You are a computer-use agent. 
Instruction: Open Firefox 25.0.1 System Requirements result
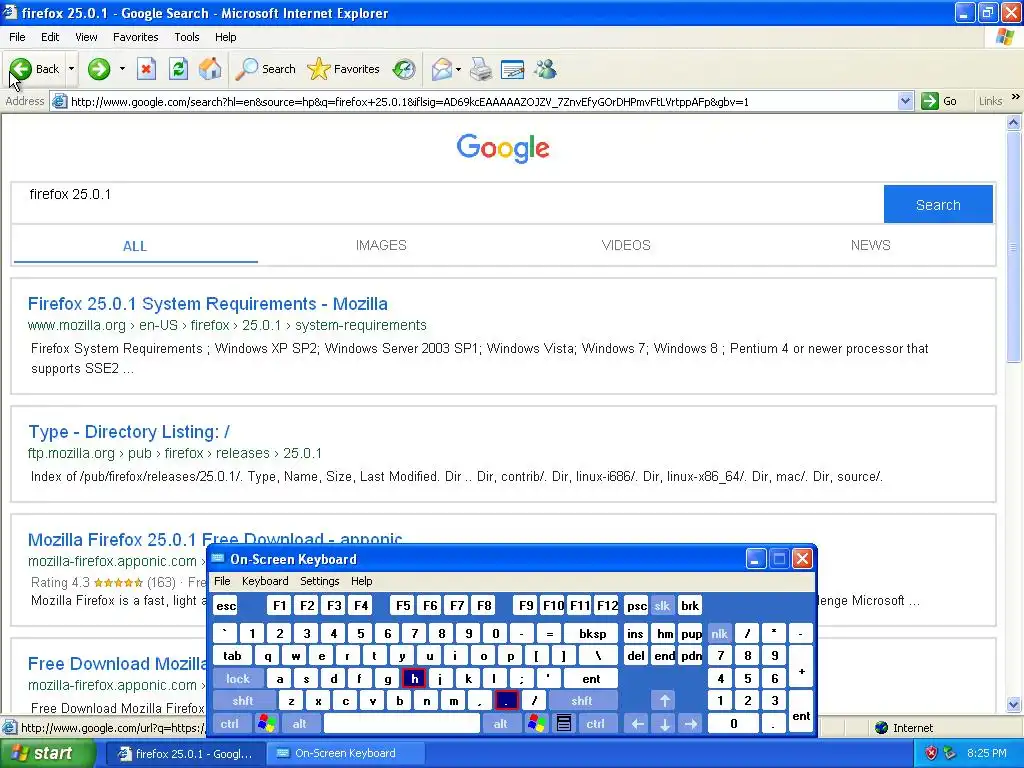click(208, 304)
